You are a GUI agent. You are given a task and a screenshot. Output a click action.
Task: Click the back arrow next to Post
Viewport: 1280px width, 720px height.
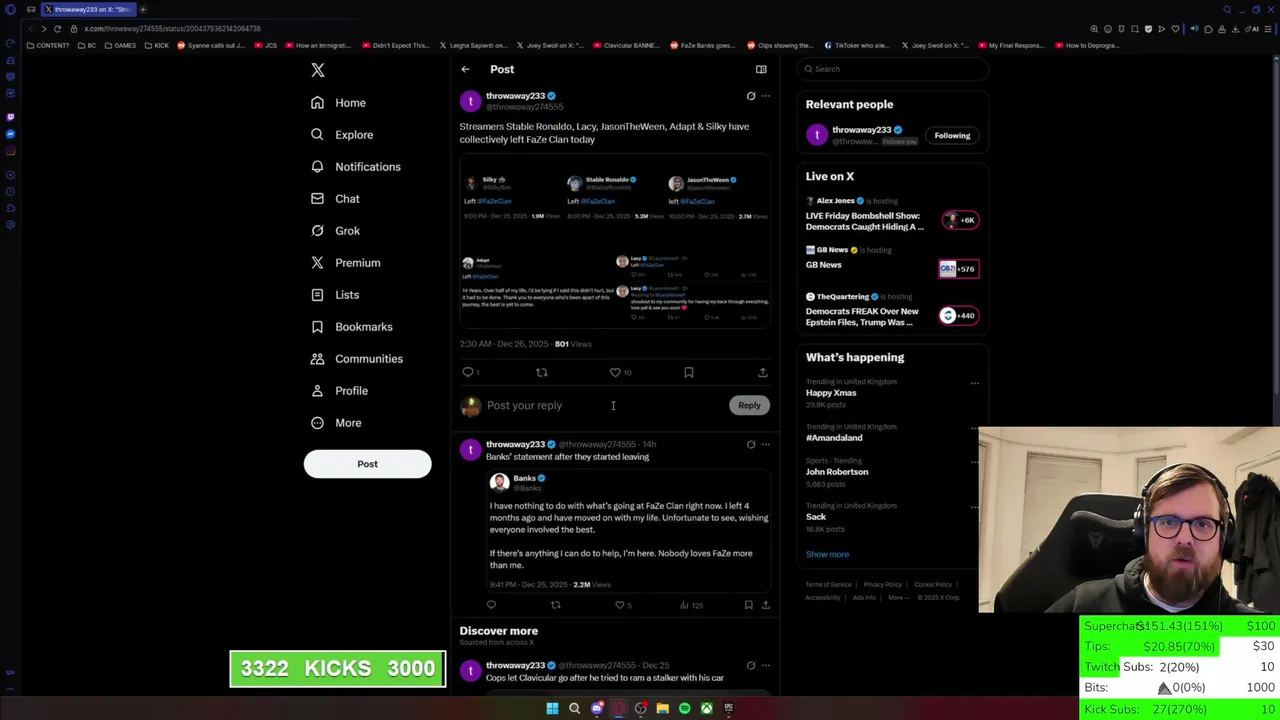click(x=465, y=69)
